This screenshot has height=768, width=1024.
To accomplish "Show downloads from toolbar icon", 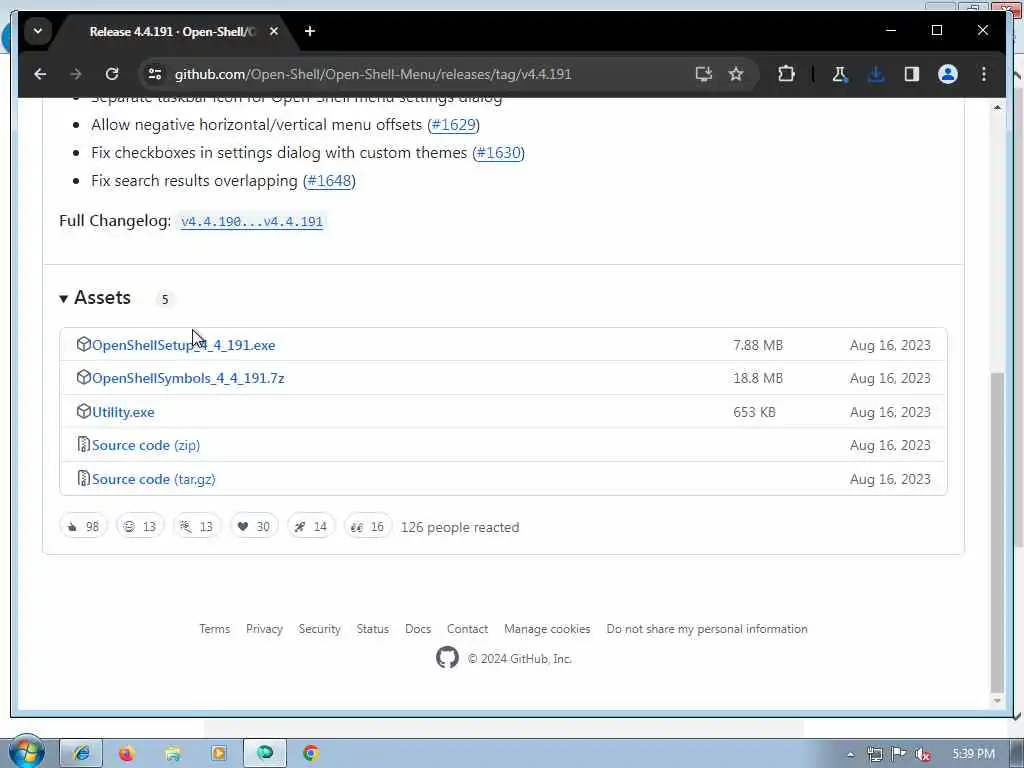I will click(x=876, y=74).
